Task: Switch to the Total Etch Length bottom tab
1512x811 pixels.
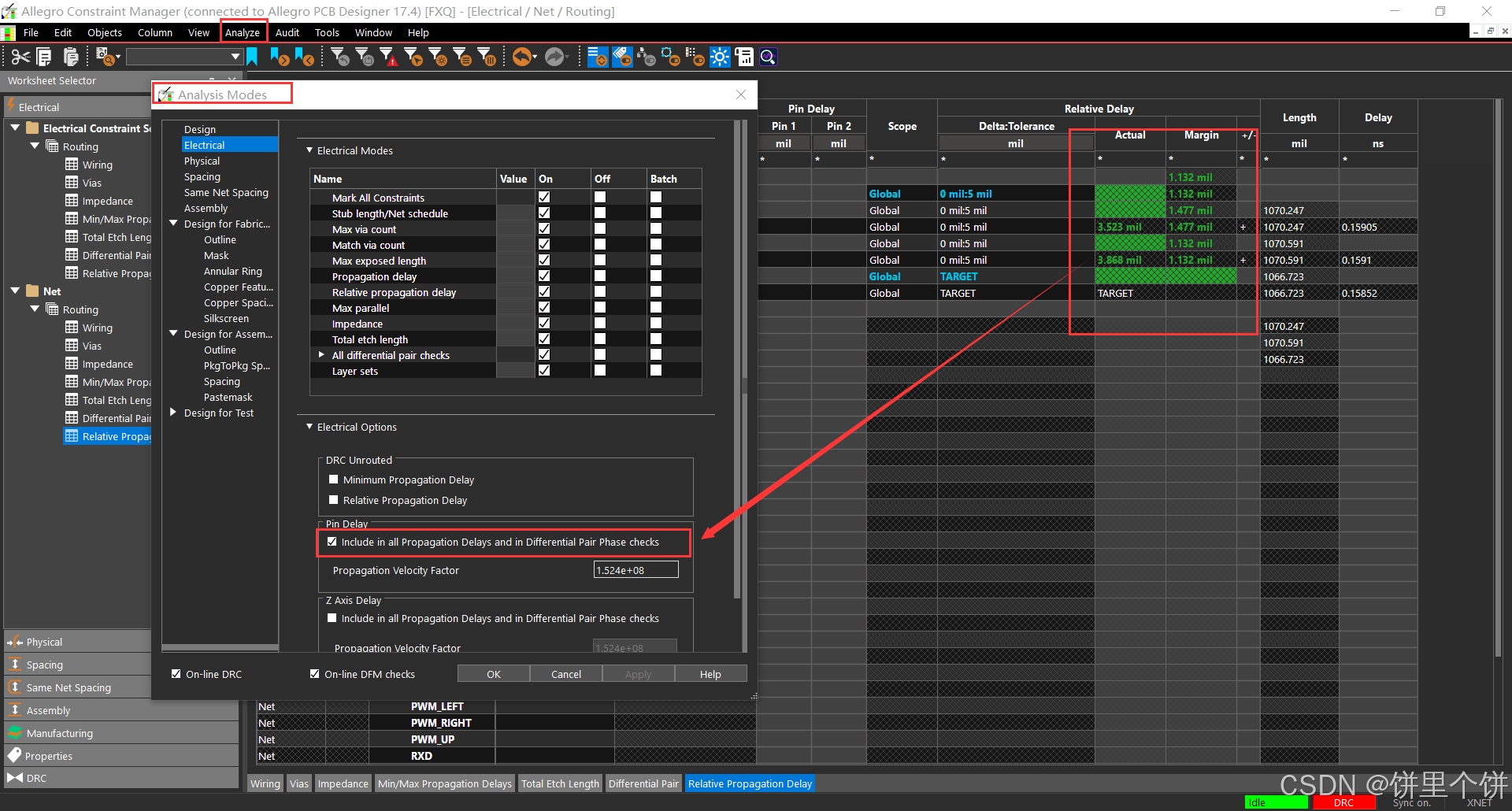Action: pos(560,783)
